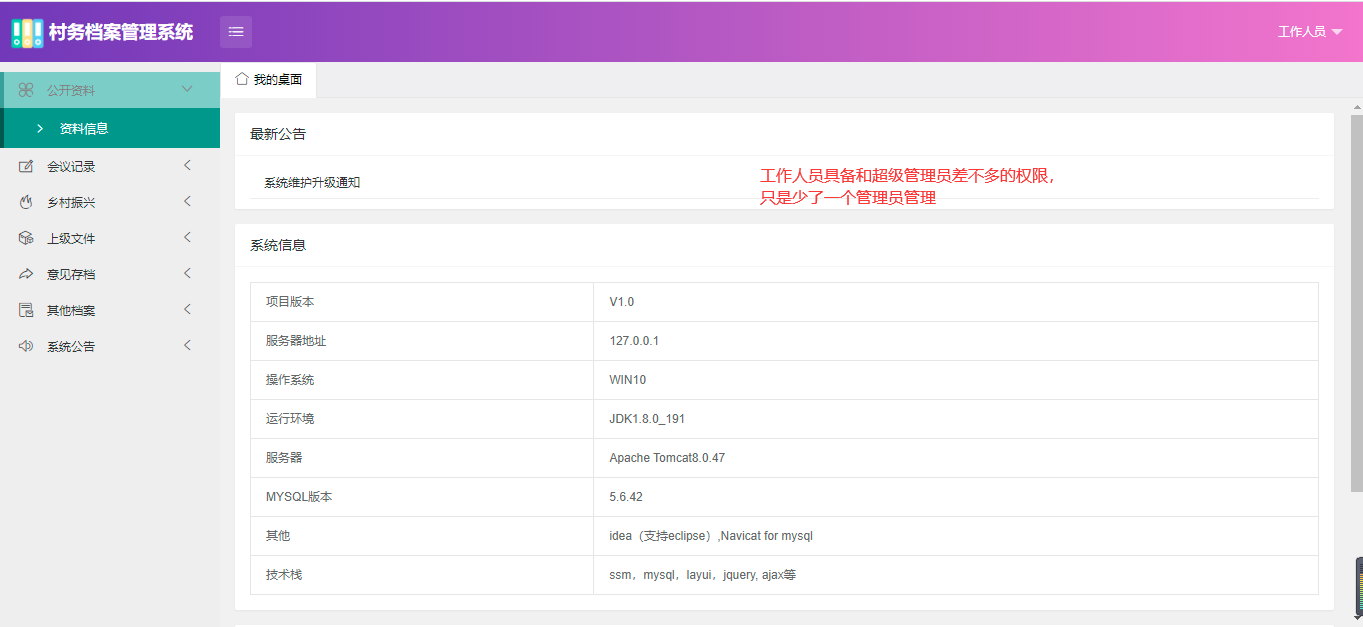Image resolution: width=1363 pixels, height=627 pixels.
Task: Click the 项目版本 table cell
Action: [422, 302]
